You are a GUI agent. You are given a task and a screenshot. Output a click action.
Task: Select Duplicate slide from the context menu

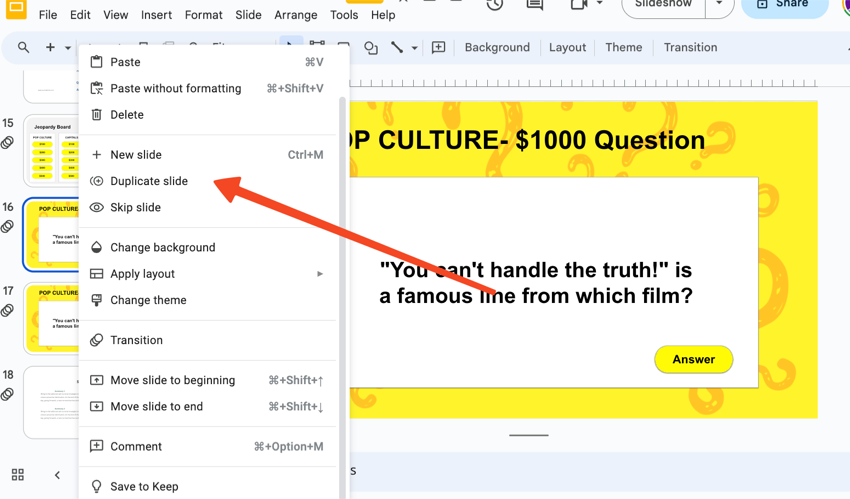tap(148, 181)
